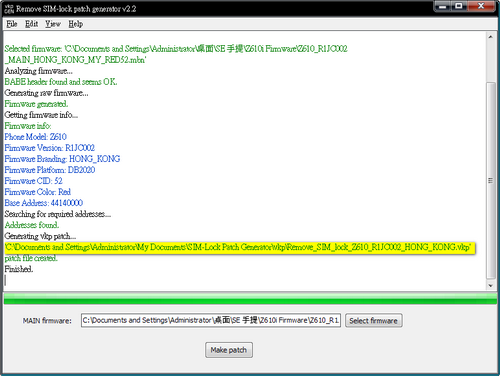This screenshot has width=500, height=376.
Task: Click the green progress bar
Action: point(250,298)
